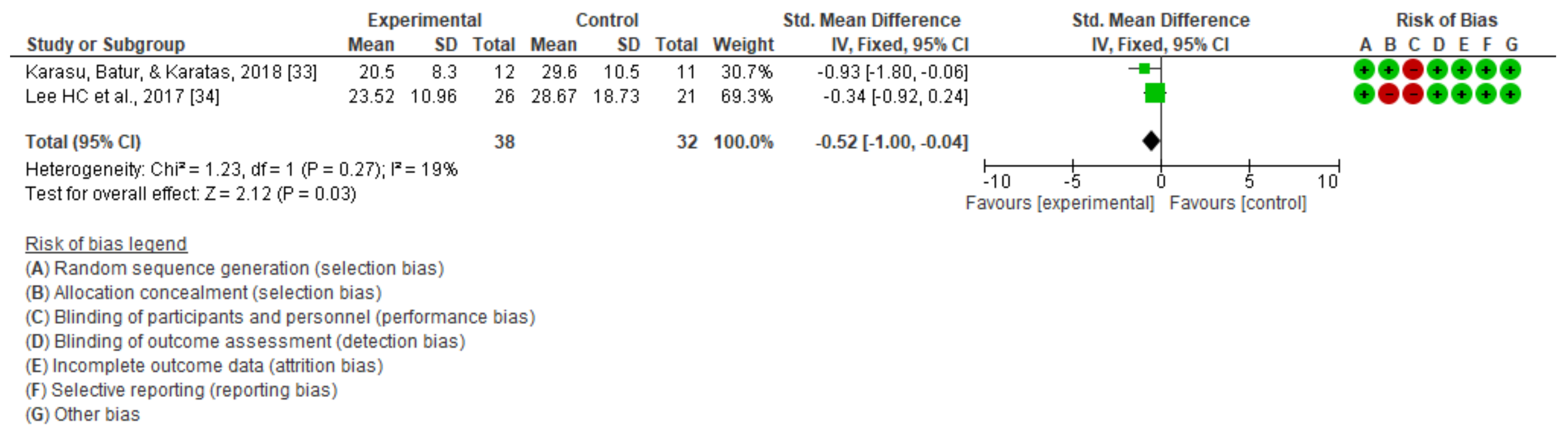The image size is (1568, 432).
Task: Click the black diamond total effect marker
Action: tap(1151, 141)
